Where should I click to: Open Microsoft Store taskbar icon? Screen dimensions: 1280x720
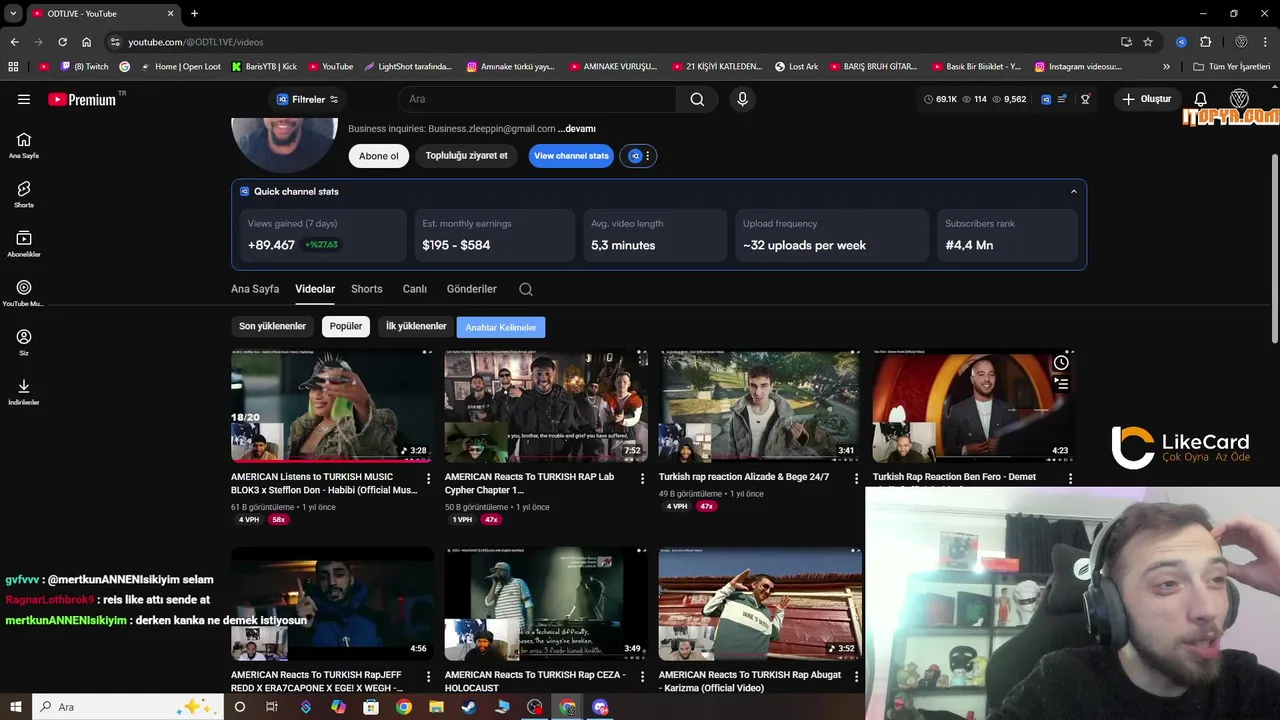click(x=371, y=707)
